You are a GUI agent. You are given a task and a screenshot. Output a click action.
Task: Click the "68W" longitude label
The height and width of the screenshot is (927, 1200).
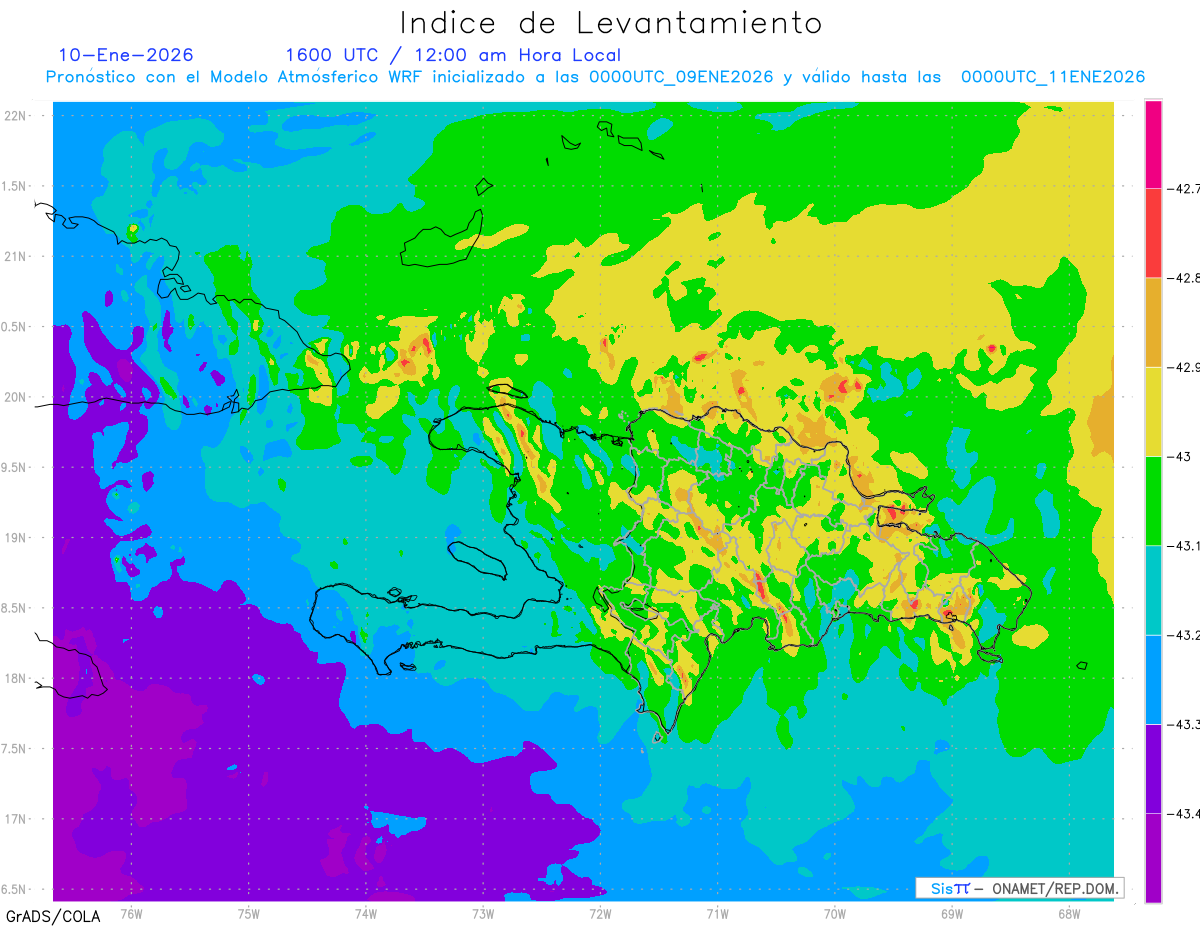pos(1069,913)
